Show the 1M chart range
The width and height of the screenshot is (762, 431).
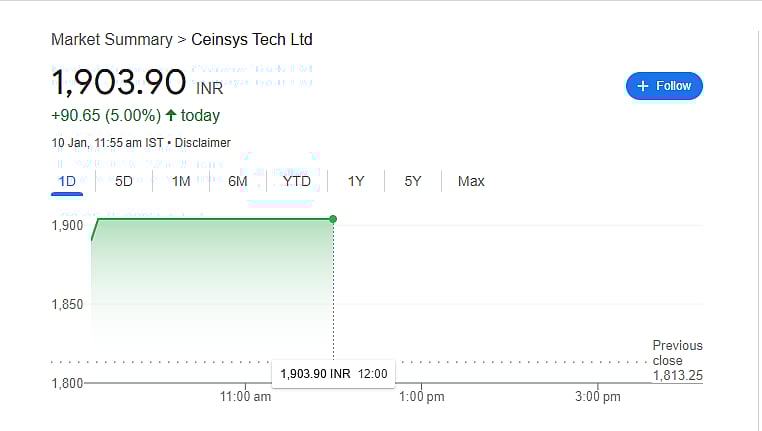coord(181,181)
